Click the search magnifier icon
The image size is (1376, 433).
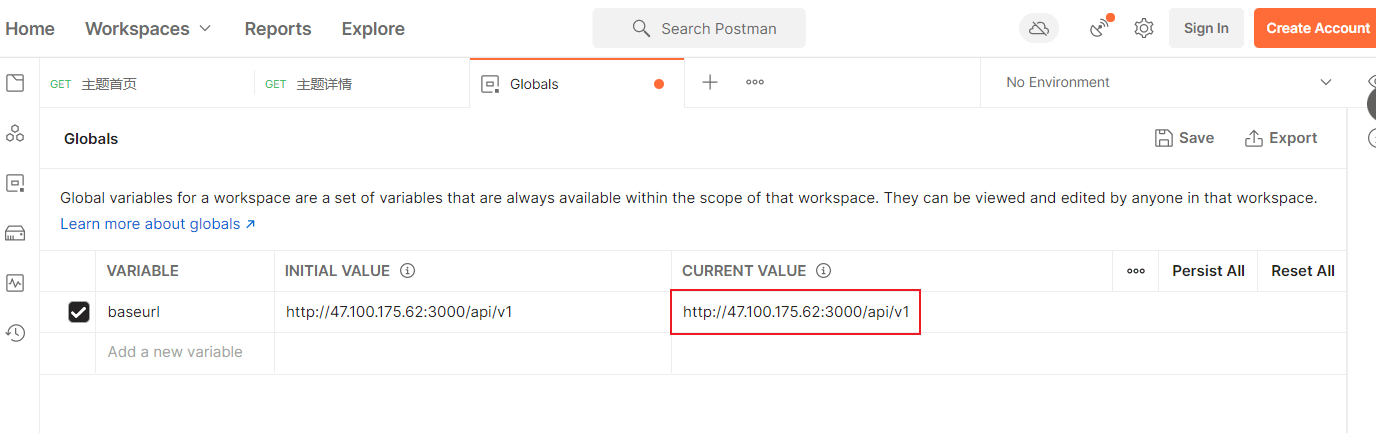tap(642, 28)
